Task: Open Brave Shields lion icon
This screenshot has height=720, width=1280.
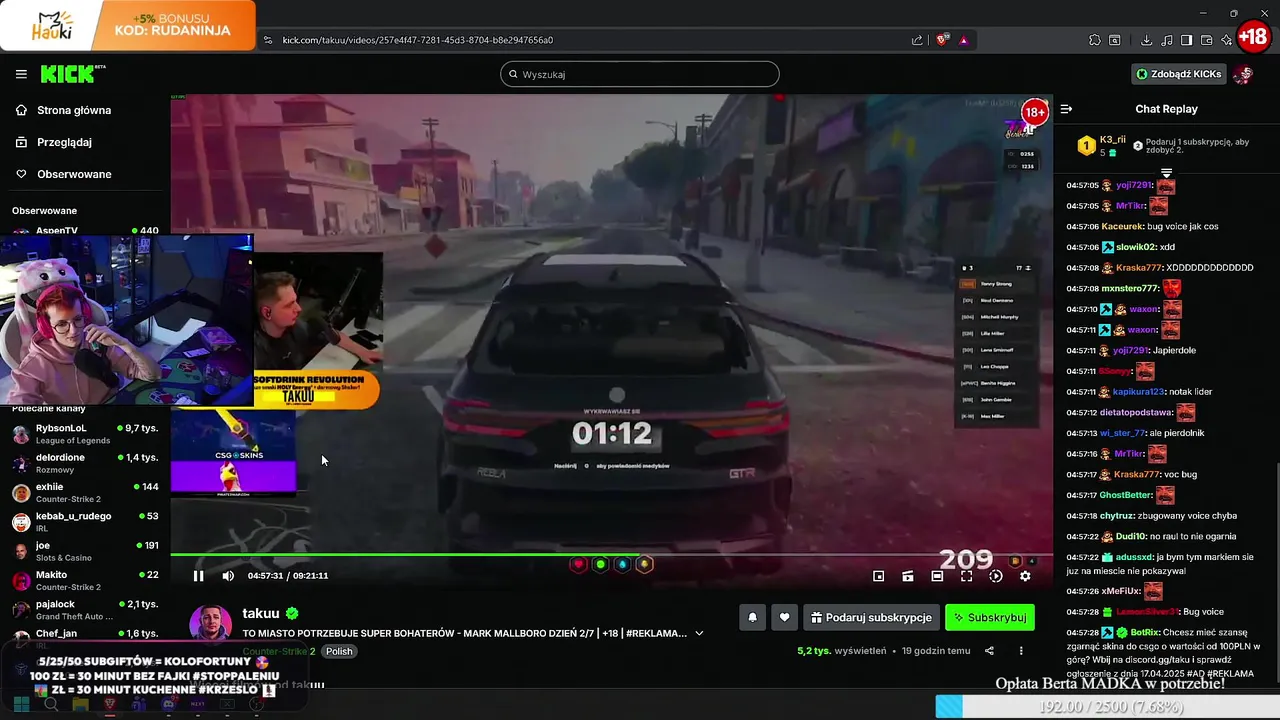Action: point(942,40)
